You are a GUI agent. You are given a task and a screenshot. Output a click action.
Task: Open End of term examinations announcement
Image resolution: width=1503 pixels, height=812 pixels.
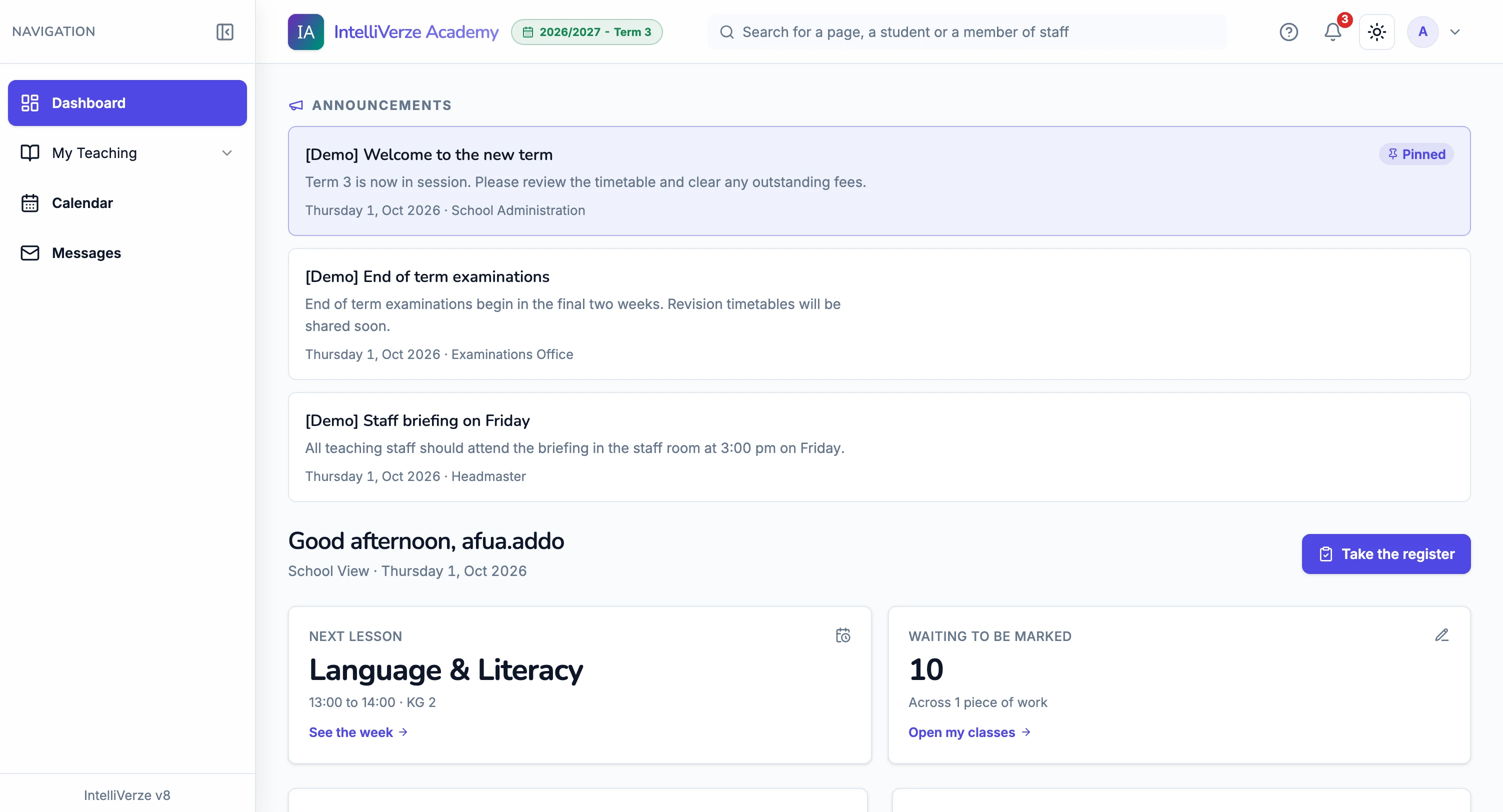click(878, 314)
